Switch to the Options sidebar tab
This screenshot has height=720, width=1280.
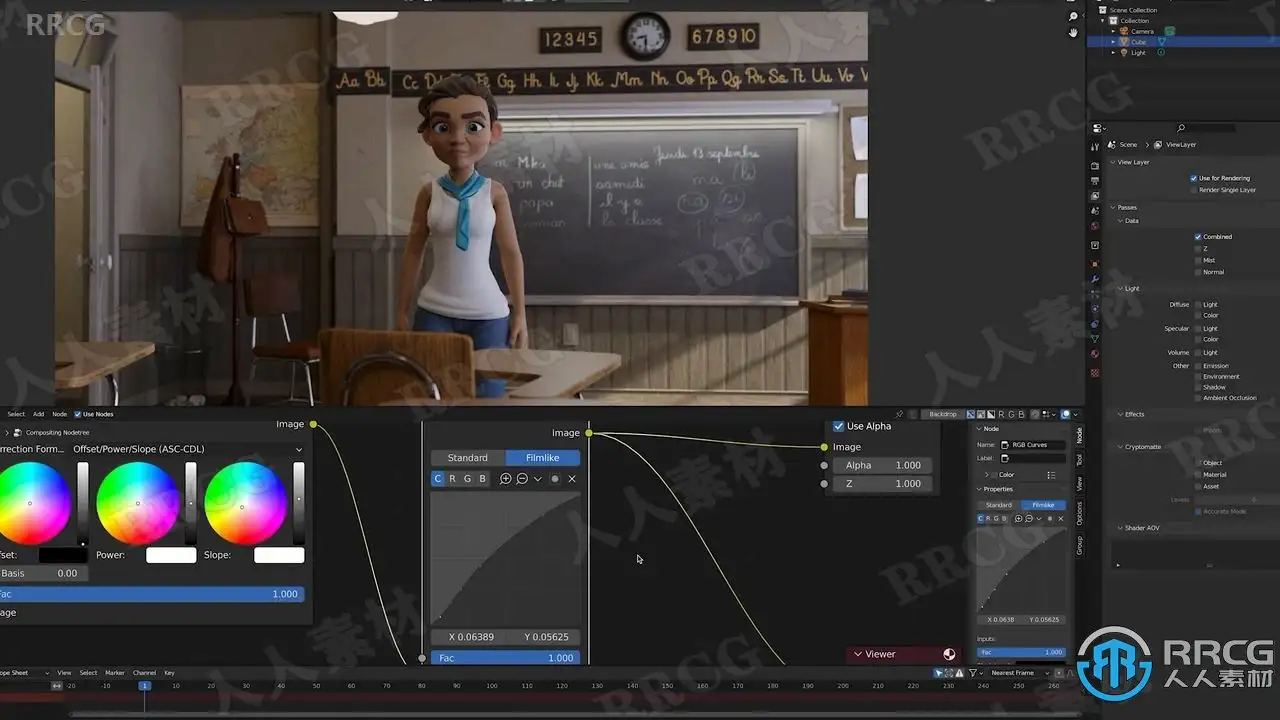1079,513
